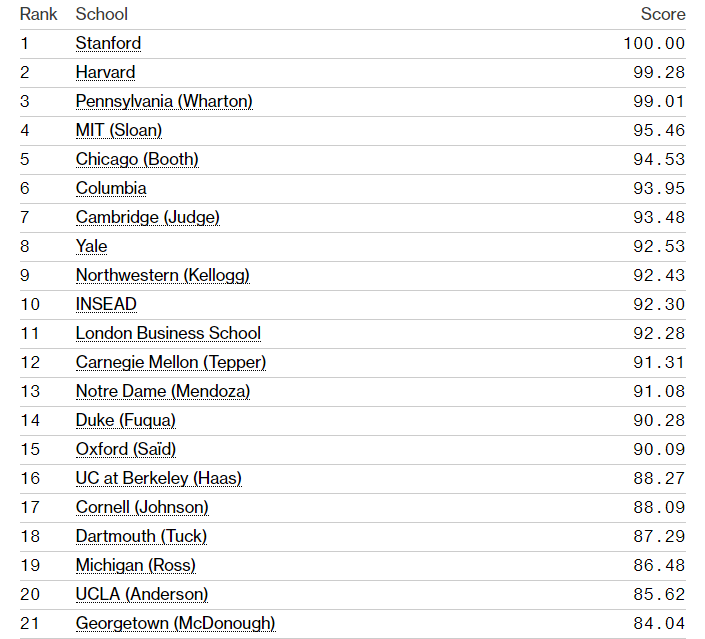Viewport: 705px width, 639px height.
Task: Open Pennsylvania (Wharton) school page
Action: click(x=164, y=101)
